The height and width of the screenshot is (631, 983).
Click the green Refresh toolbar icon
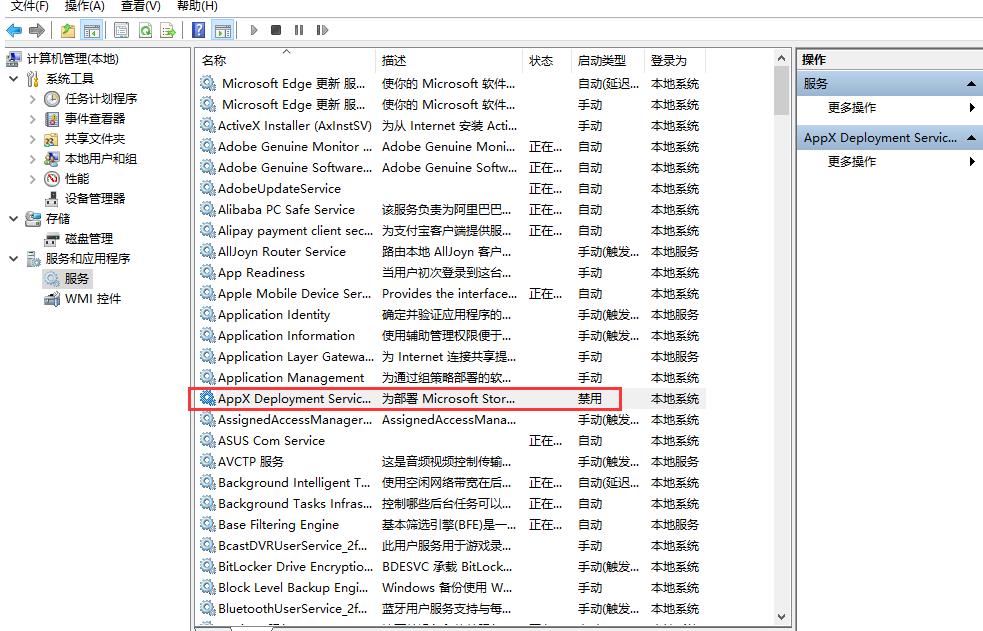pos(145,30)
